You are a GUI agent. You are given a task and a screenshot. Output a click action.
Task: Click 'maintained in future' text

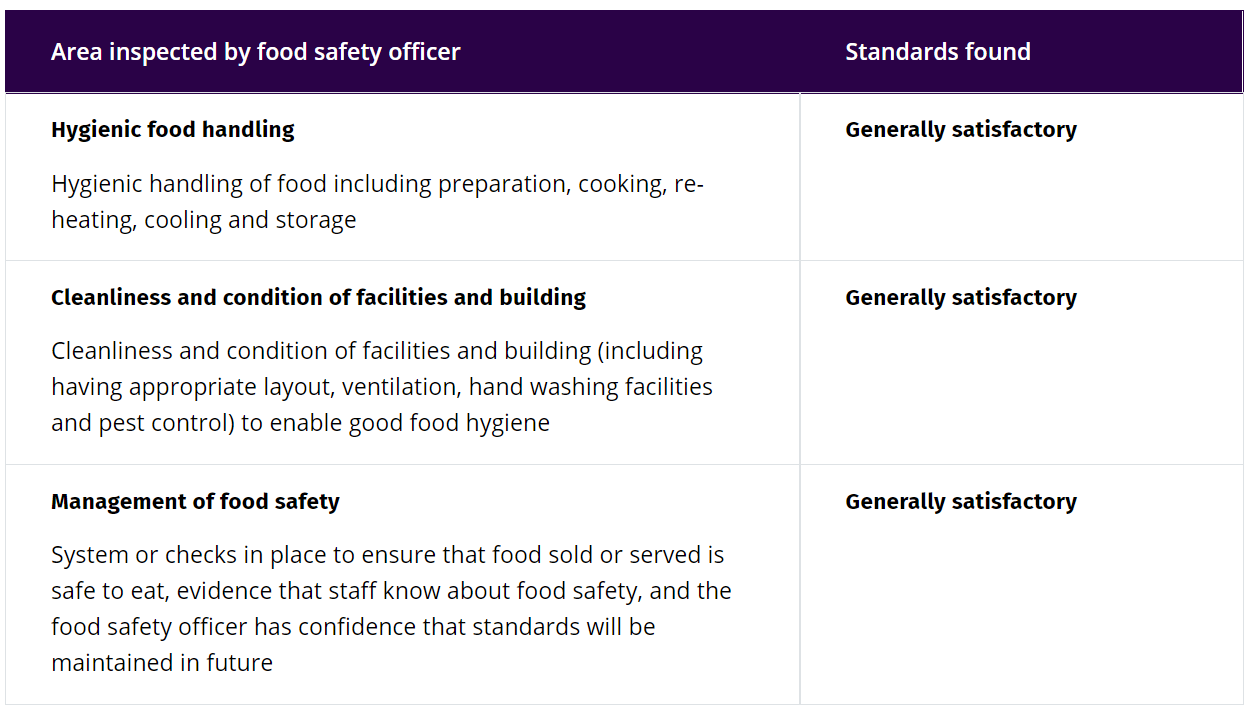(x=162, y=662)
